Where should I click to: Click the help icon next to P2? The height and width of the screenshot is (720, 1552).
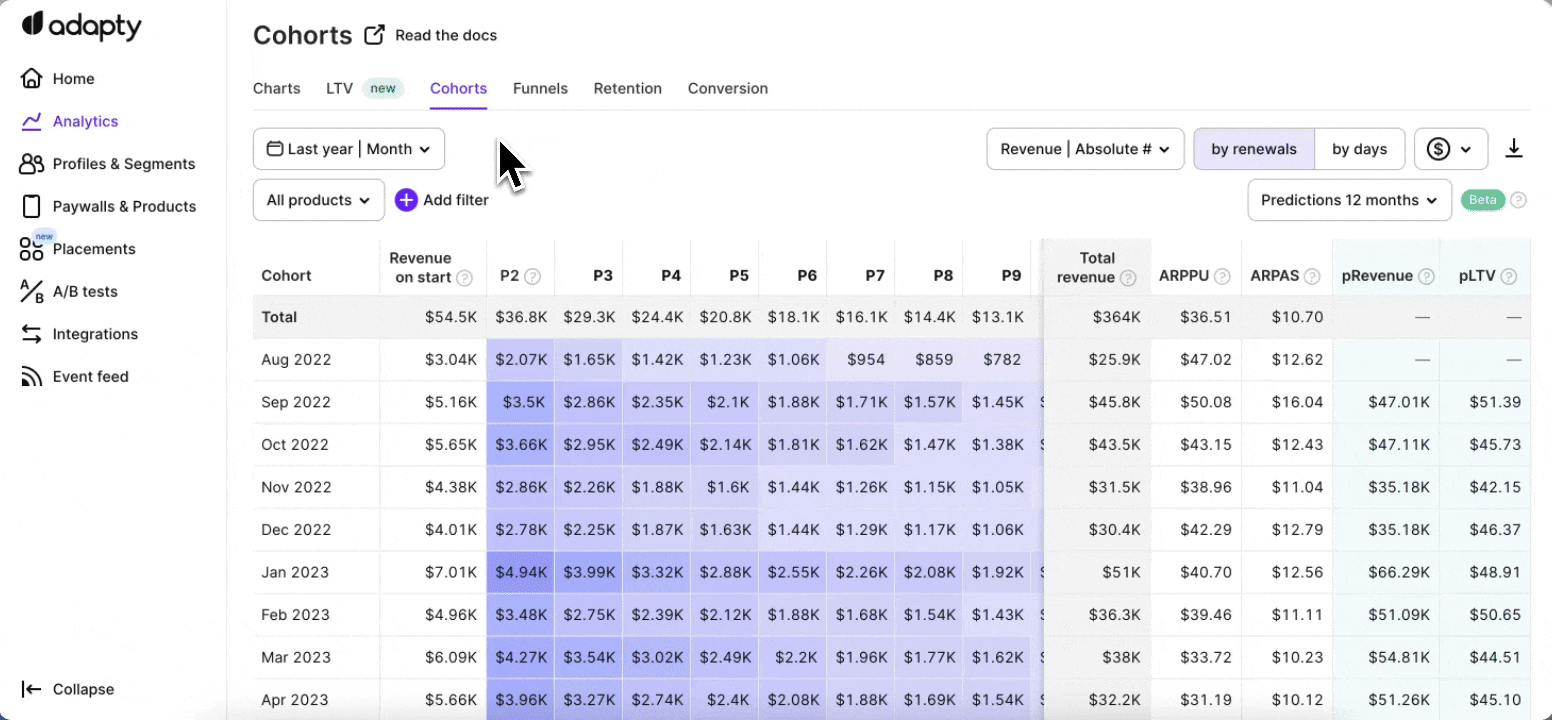tap(533, 276)
